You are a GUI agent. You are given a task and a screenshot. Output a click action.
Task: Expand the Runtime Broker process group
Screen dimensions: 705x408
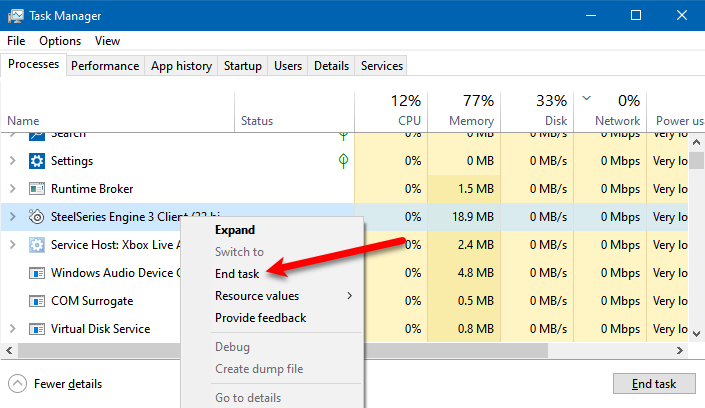tap(12, 189)
